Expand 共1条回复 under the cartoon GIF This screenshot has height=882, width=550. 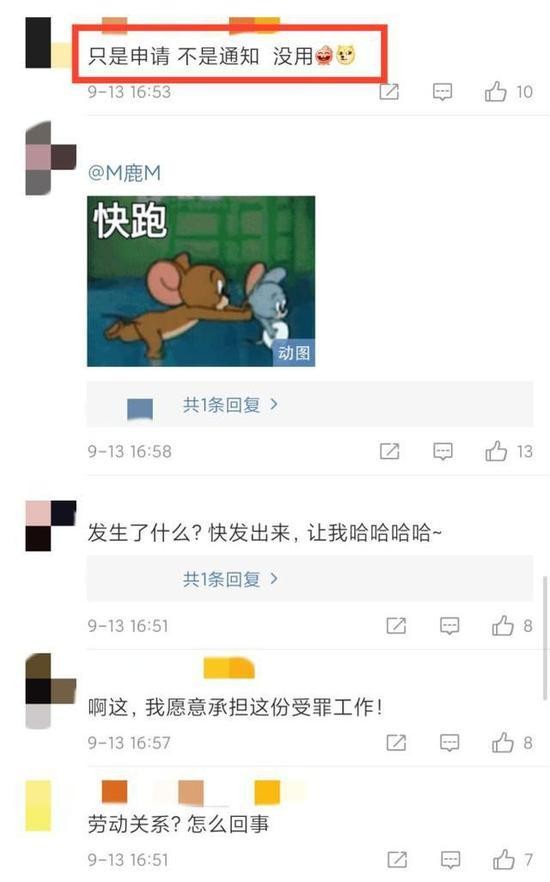(x=231, y=404)
